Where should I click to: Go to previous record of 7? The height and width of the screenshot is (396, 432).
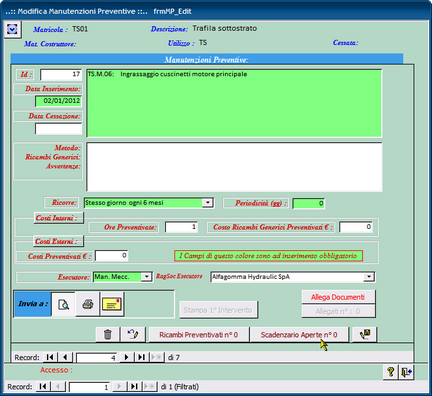65,357
